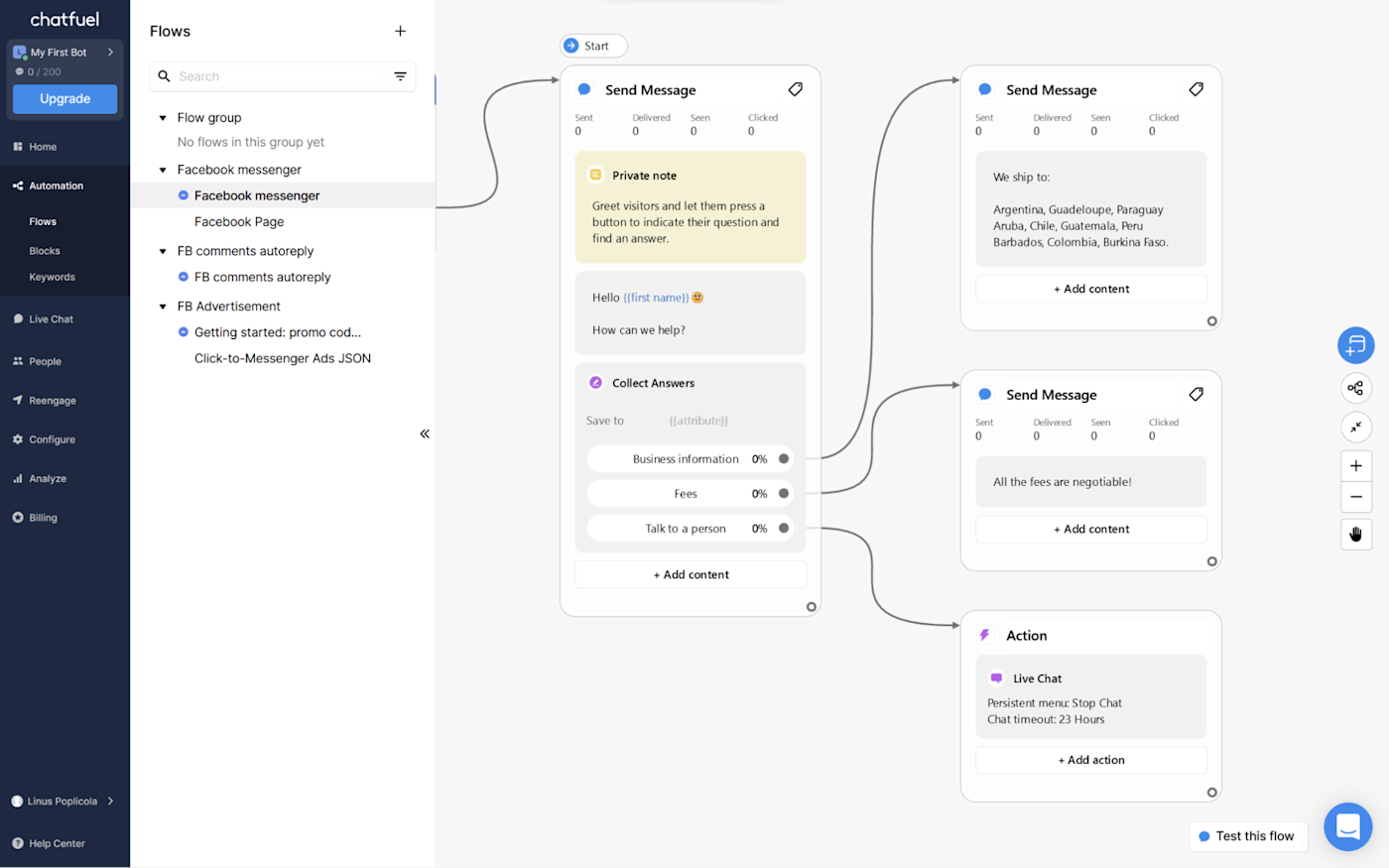Image resolution: width=1389 pixels, height=868 pixels.
Task: Click the plus icon to add a flow
Action: [400, 31]
